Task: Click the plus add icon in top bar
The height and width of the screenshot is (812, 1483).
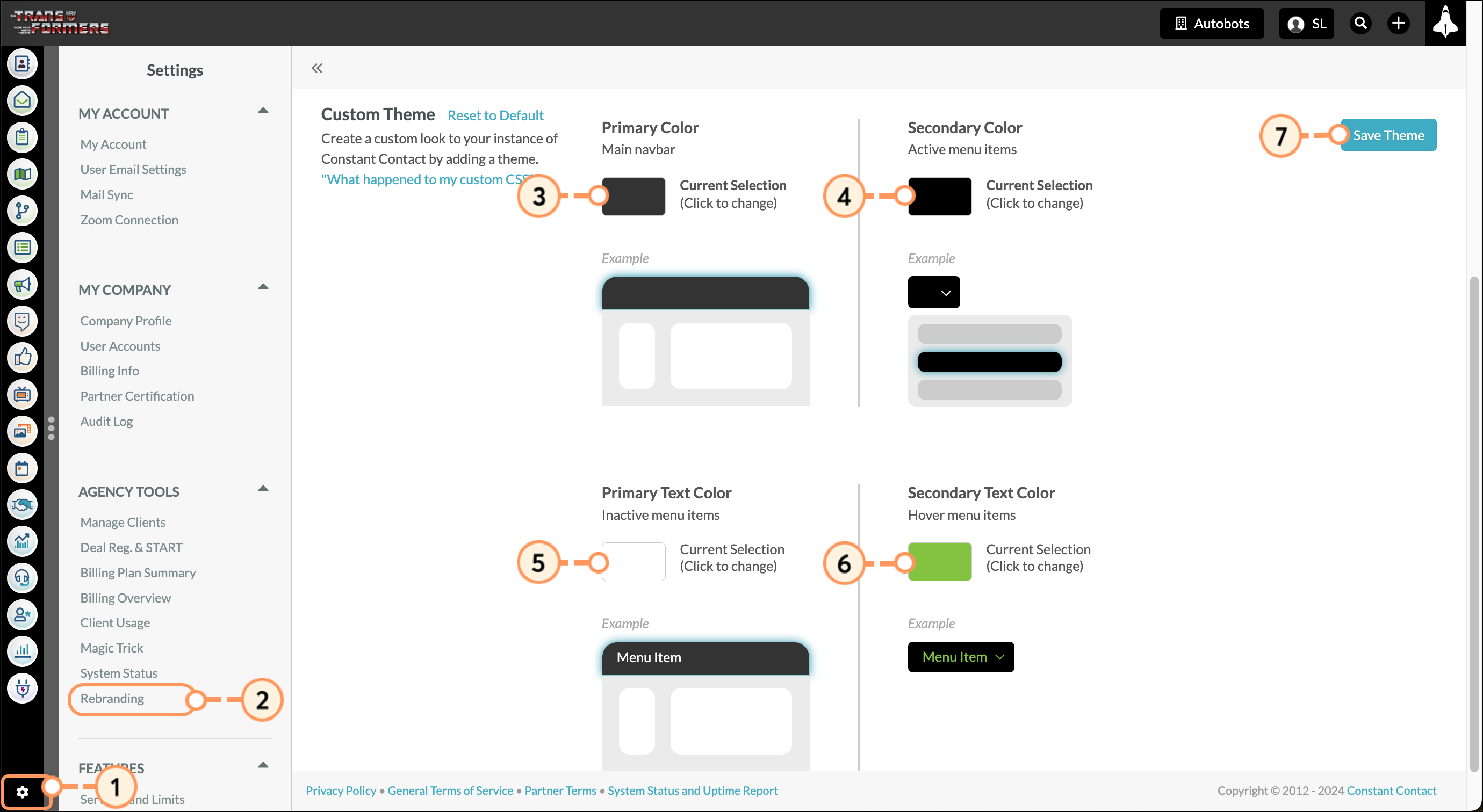Action: tap(1398, 23)
